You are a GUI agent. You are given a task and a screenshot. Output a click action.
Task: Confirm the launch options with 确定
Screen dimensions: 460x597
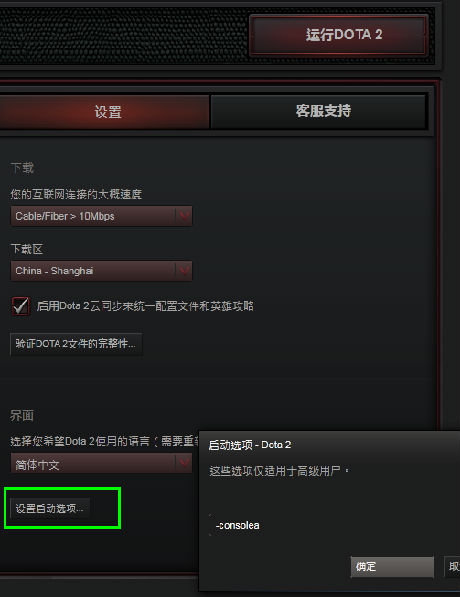(392, 567)
